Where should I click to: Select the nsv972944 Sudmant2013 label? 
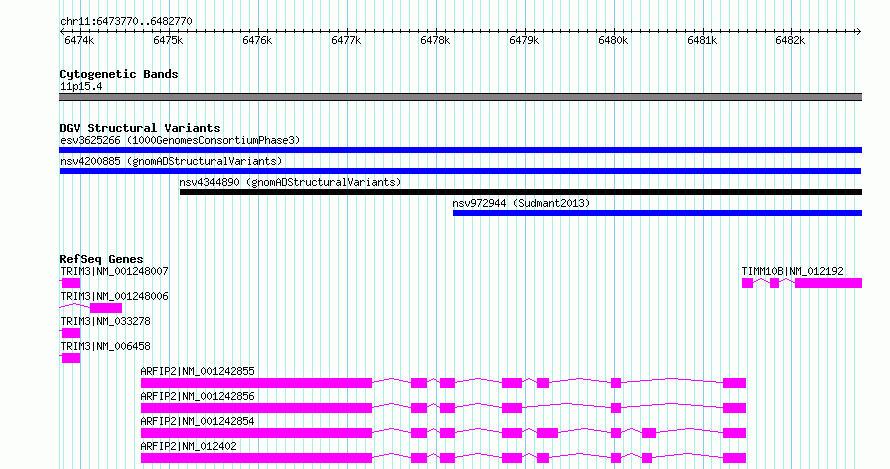pos(521,203)
